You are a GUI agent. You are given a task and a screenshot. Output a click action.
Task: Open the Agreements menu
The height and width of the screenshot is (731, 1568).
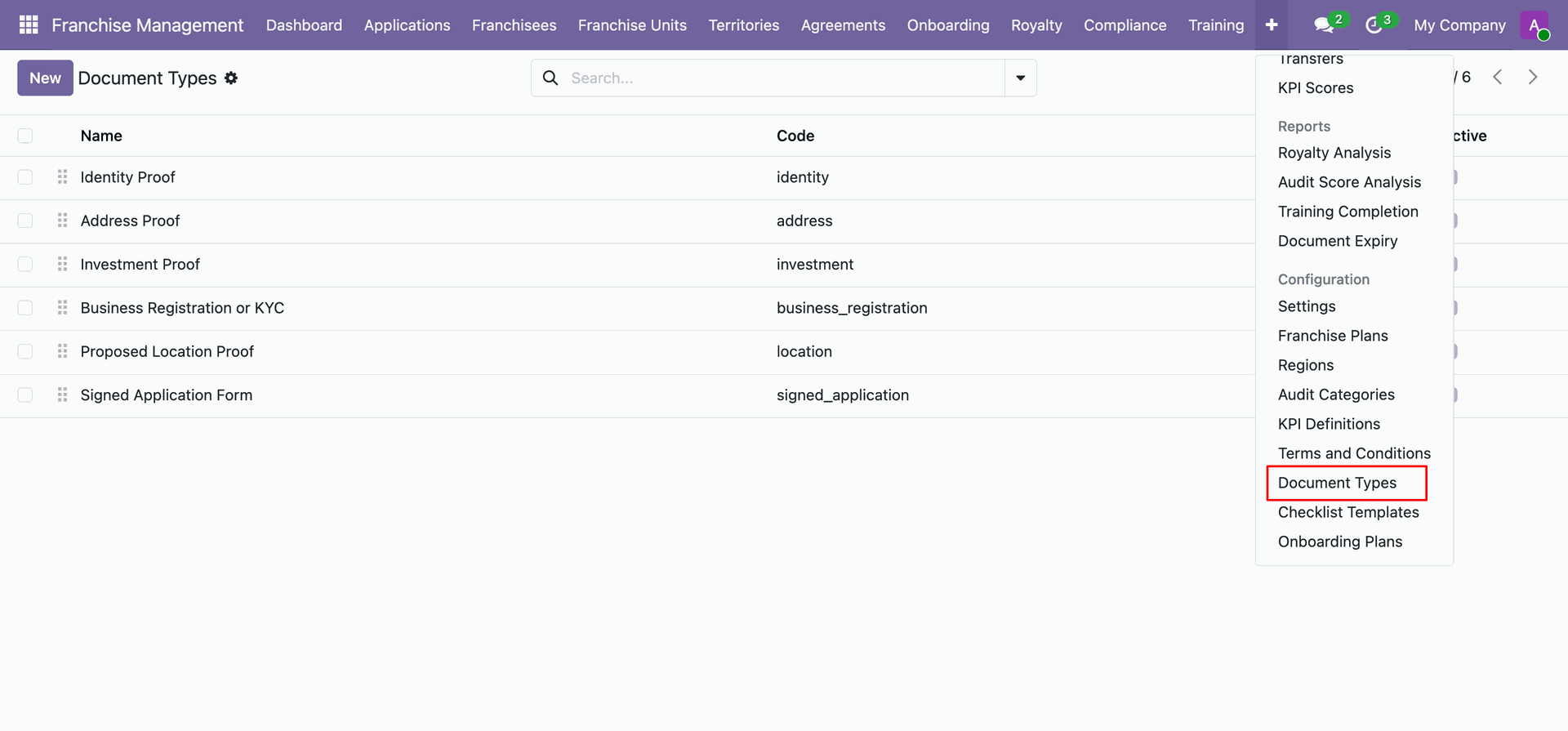(843, 25)
